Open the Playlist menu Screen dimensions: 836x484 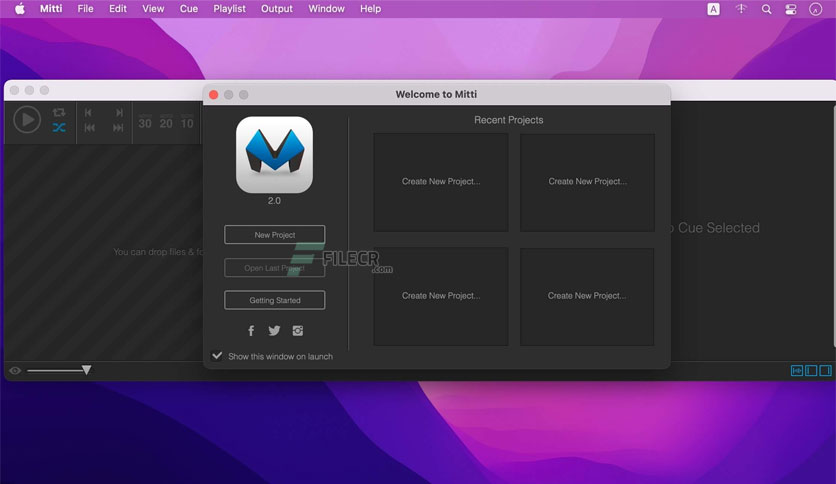pyautogui.click(x=229, y=9)
